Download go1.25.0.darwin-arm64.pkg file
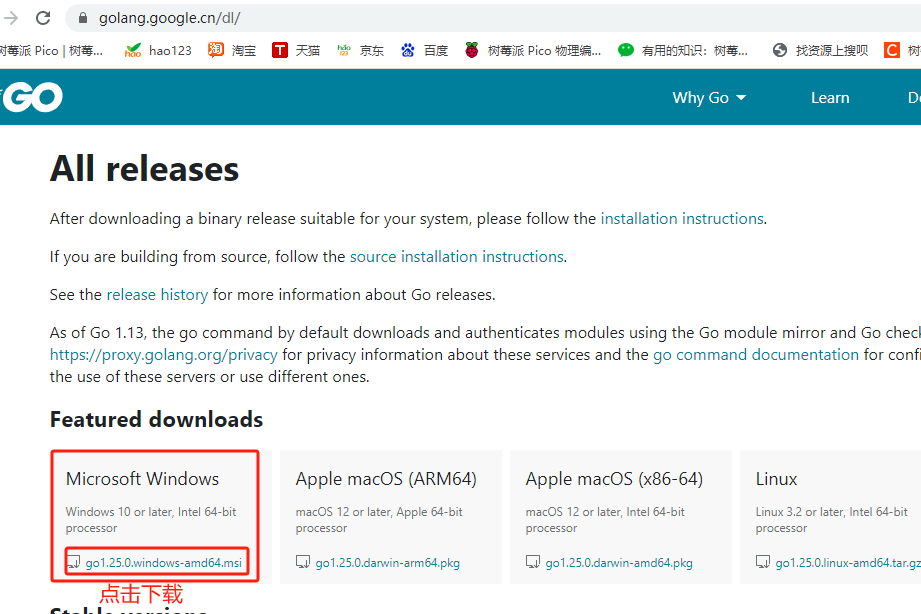This screenshot has width=921, height=614. [x=387, y=563]
